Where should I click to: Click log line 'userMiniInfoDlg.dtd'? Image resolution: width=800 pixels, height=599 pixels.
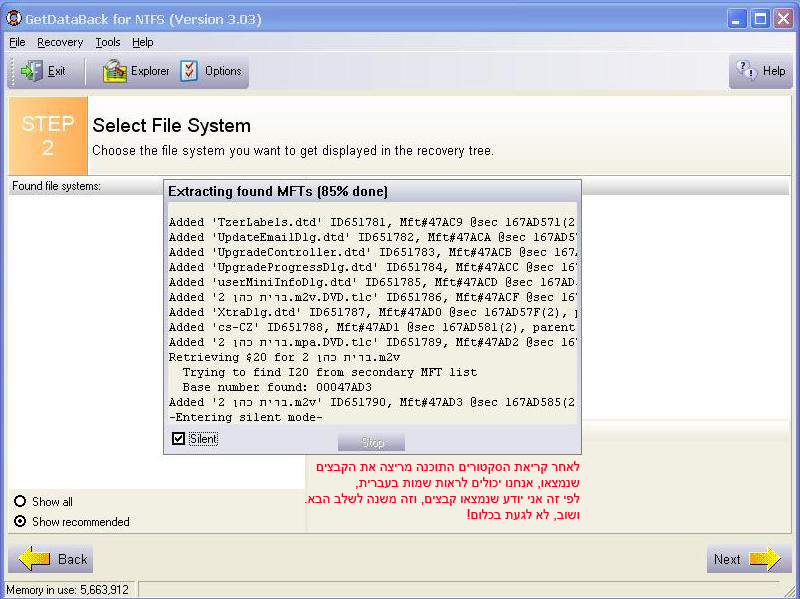click(372, 282)
